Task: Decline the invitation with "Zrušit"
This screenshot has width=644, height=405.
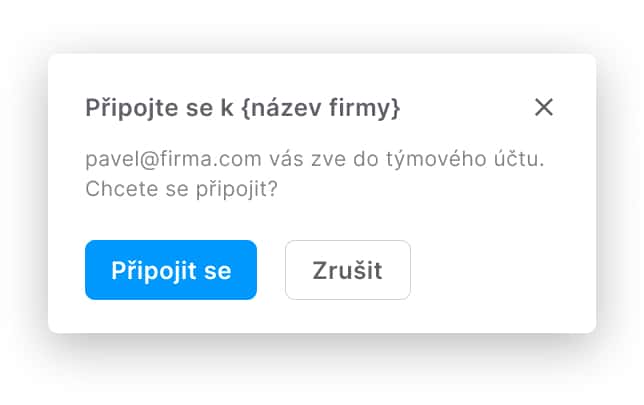Action: (x=348, y=270)
